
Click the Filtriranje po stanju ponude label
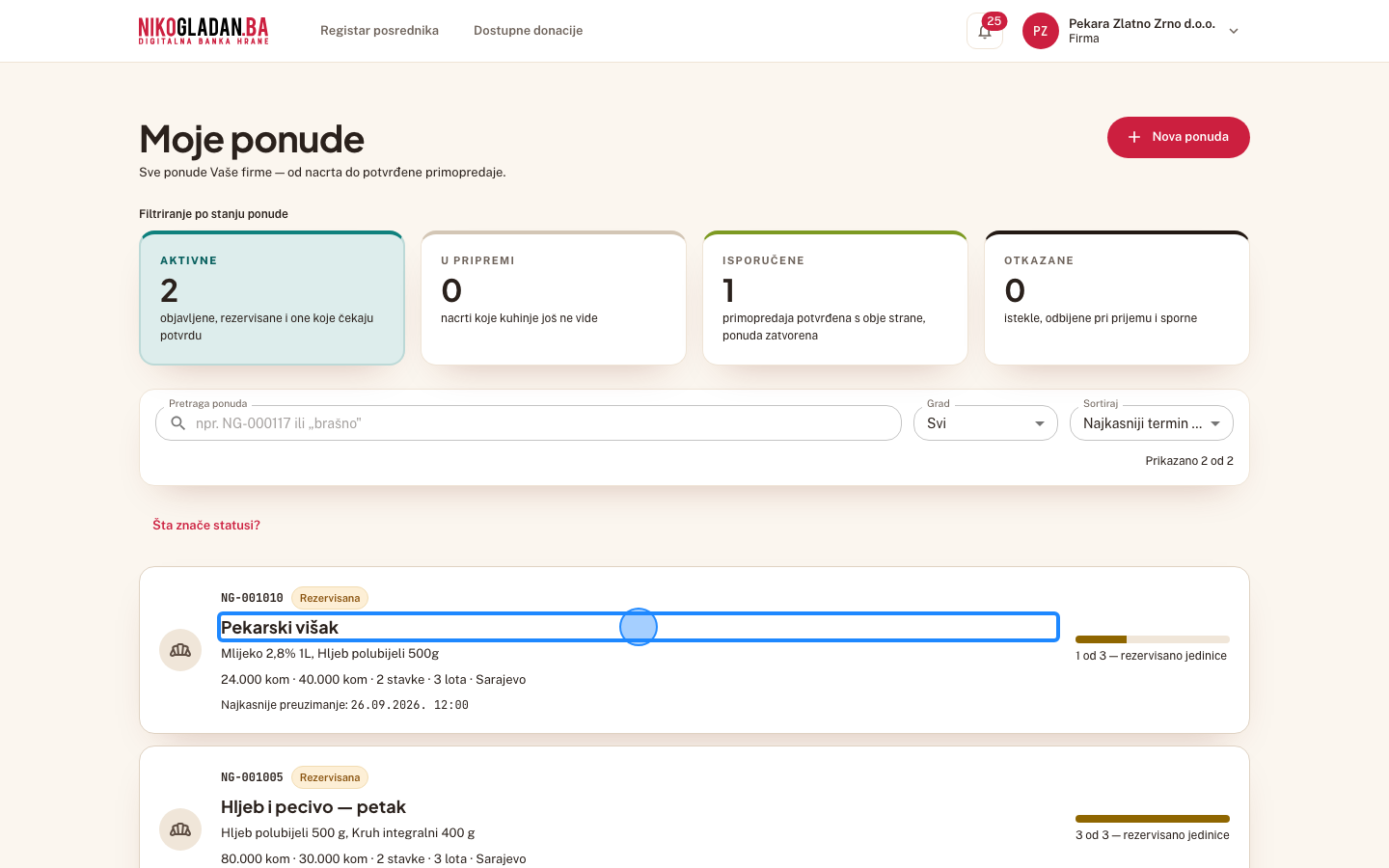(x=213, y=214)
